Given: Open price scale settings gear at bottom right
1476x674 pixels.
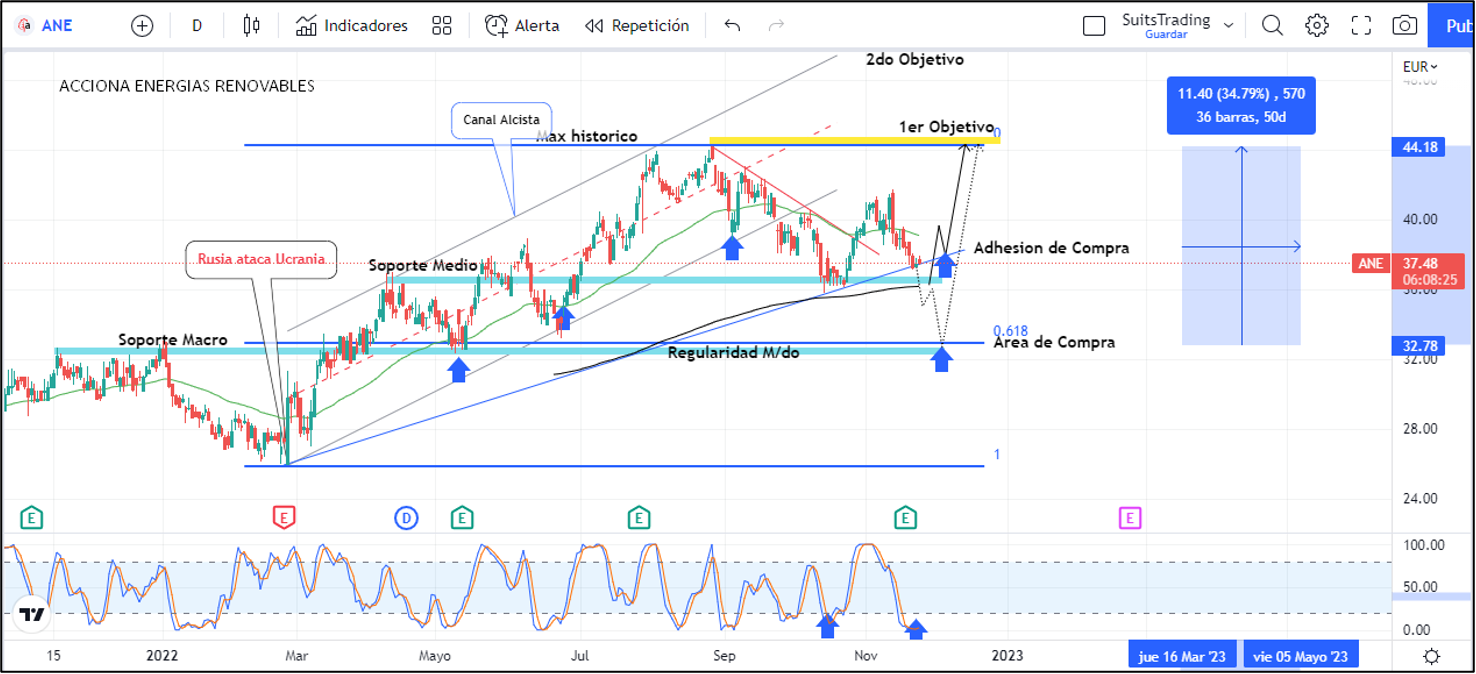Looking at the screenshot, I should [x=1432, y=656].
